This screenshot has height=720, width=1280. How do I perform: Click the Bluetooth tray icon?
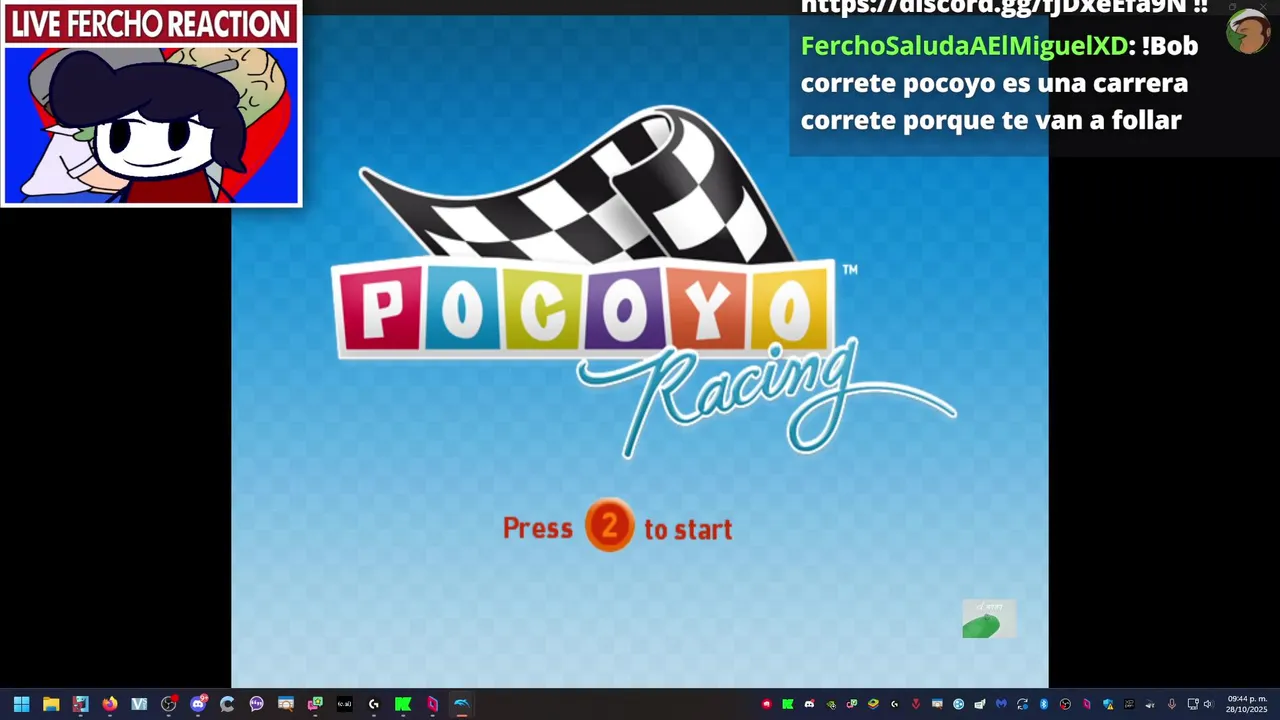[1044, 704]
